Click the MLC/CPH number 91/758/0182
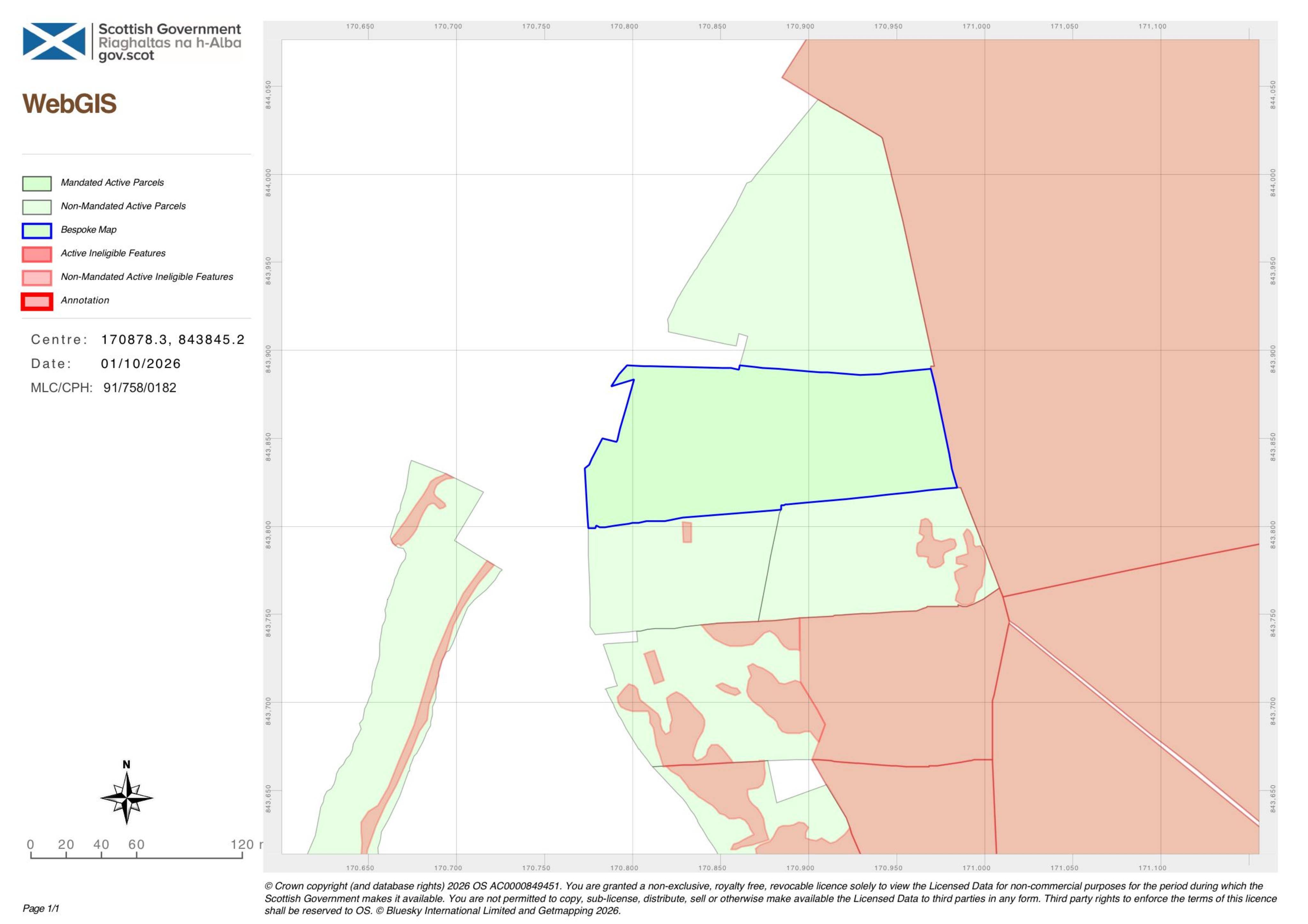The width and height of the screenshot is (1308, 924). (x=140, y=387)
